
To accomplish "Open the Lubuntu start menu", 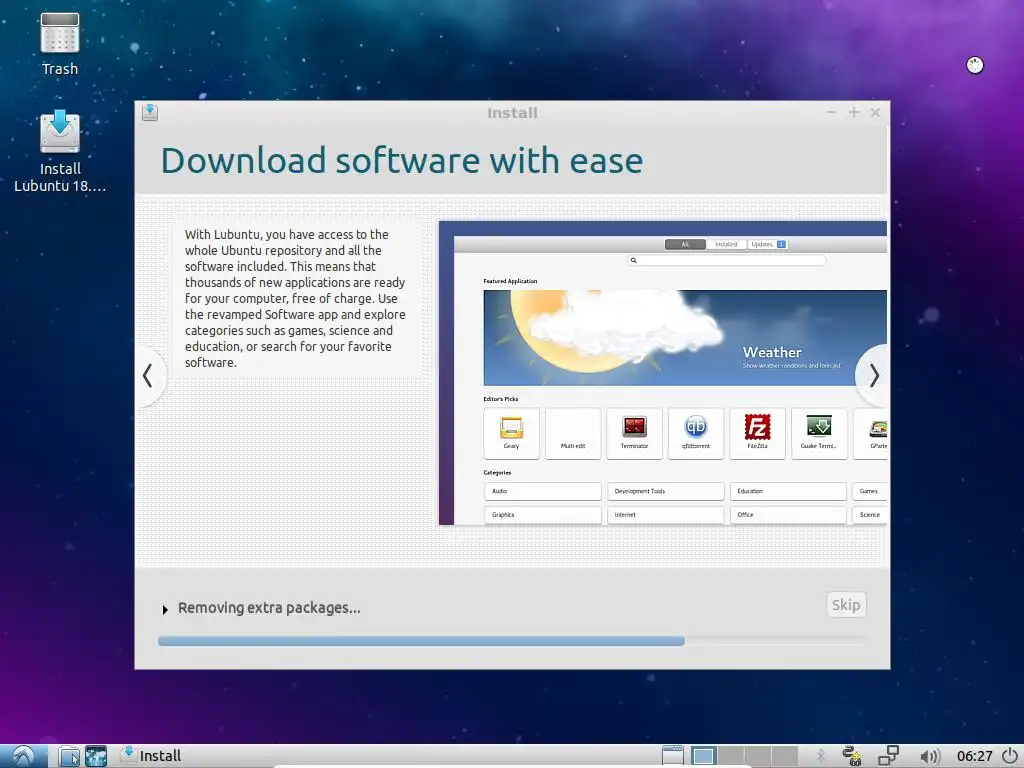I will point(24,756).
